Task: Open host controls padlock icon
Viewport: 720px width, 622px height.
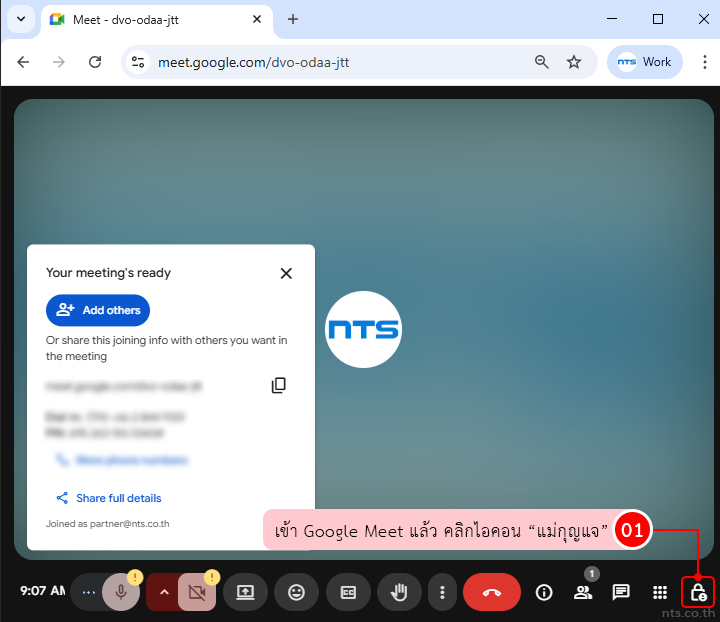Action: point(698,592)
